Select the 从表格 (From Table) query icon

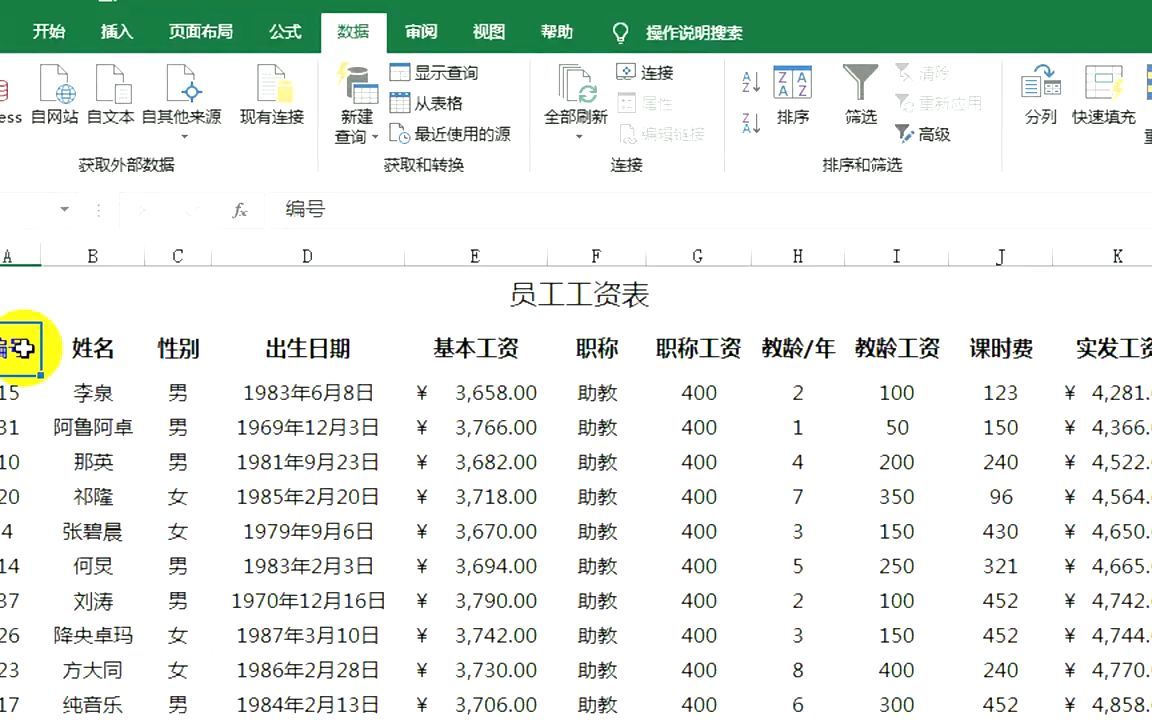pyautogui.click(x=399, y=103)
